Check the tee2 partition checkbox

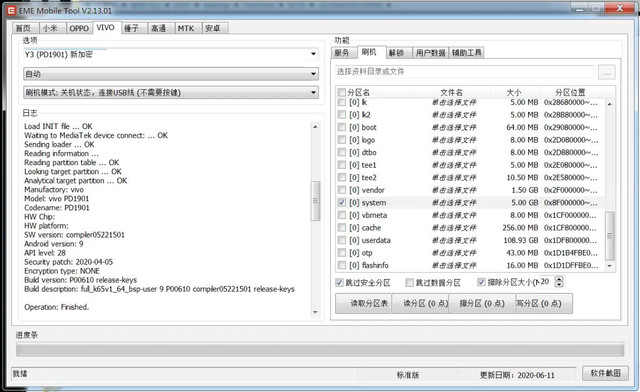click(342, 178)
